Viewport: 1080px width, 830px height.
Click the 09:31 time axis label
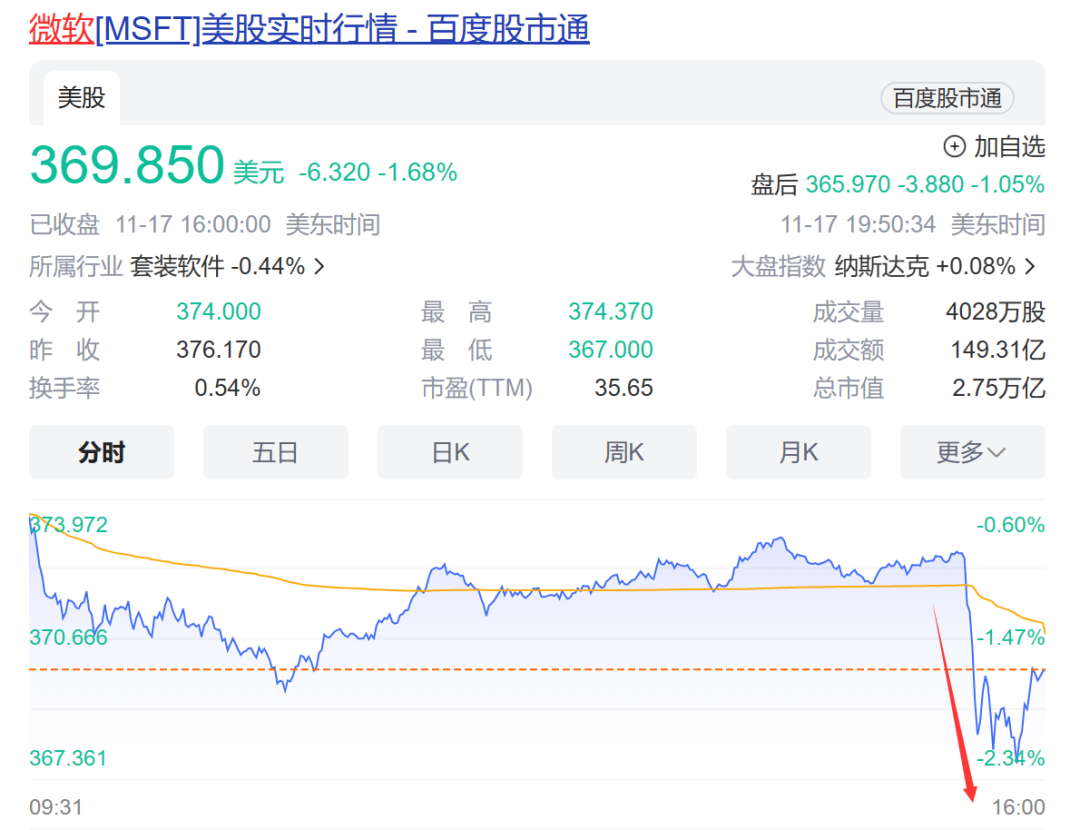(x=56, y=807)
